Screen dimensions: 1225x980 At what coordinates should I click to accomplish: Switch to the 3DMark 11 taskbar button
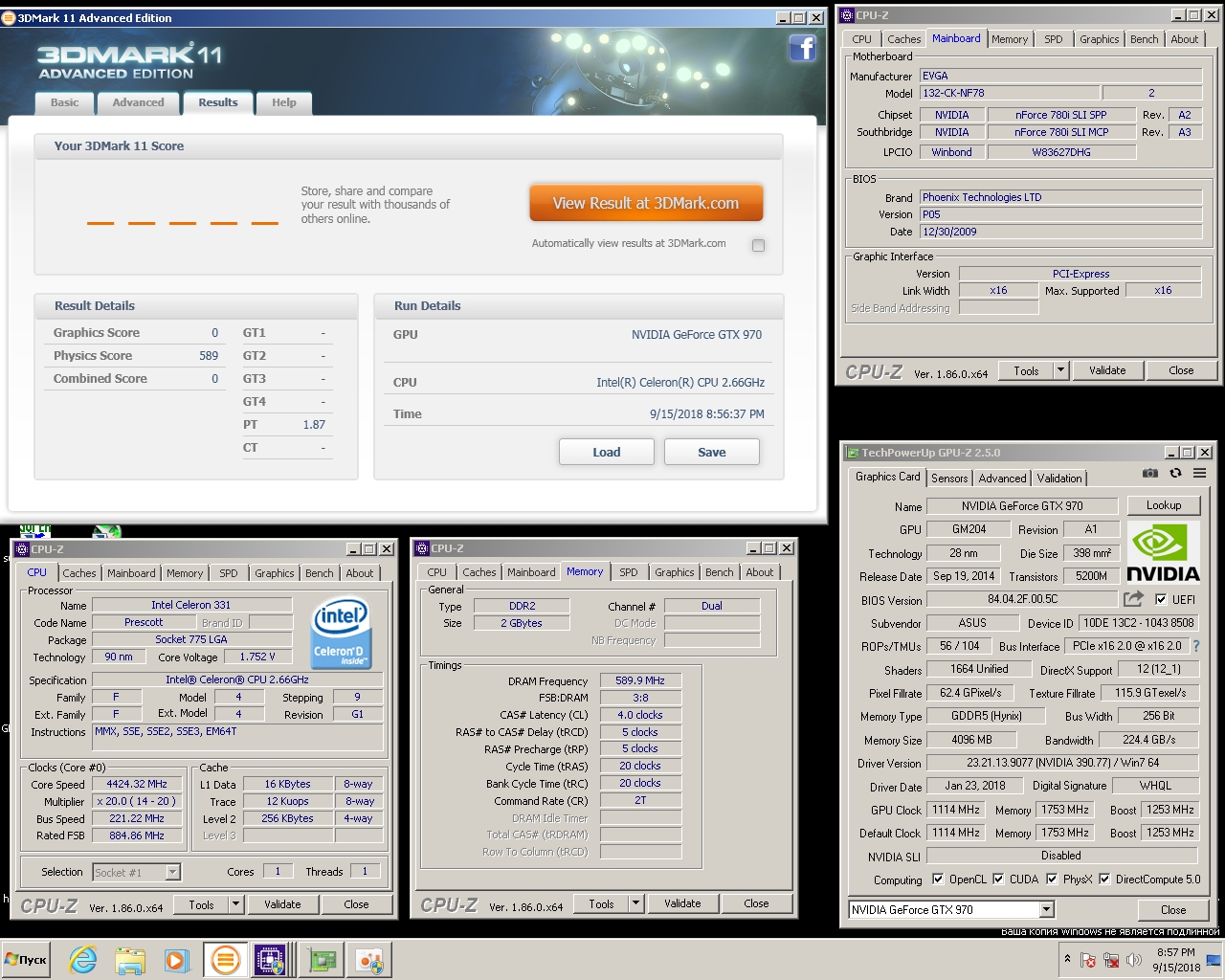point(225,960)
